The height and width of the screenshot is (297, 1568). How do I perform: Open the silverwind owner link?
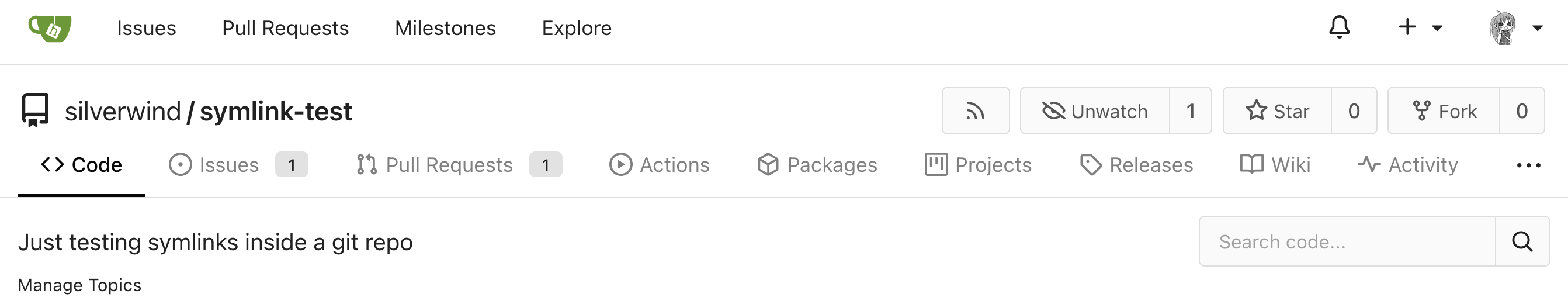(123, 111)
